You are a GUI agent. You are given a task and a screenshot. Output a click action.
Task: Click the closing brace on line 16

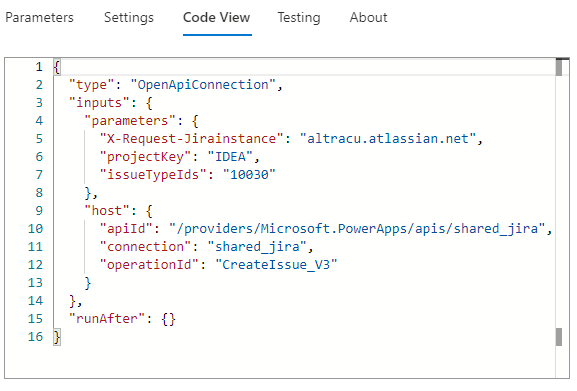[x=57, y=337]
